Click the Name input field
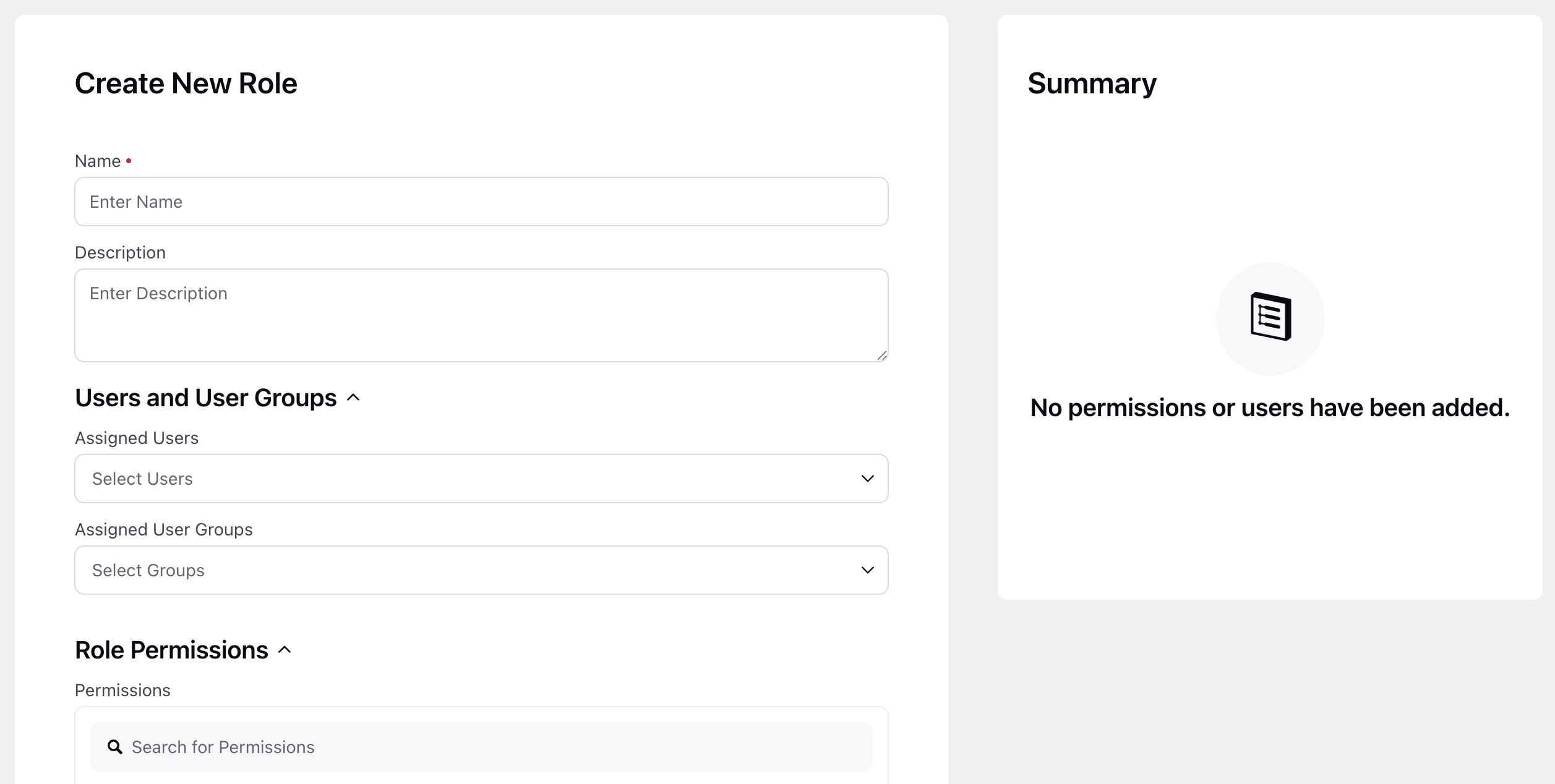 [x=481, y=202]
